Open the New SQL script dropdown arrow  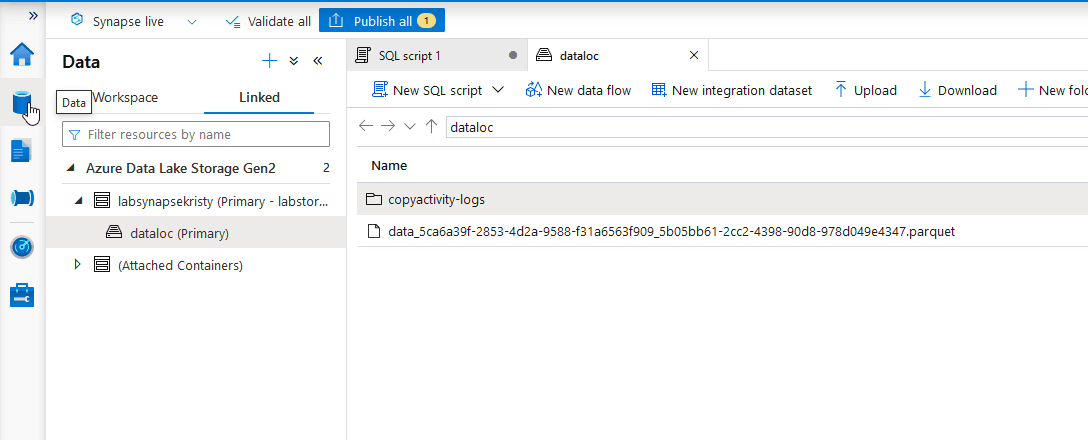point(499,90)
